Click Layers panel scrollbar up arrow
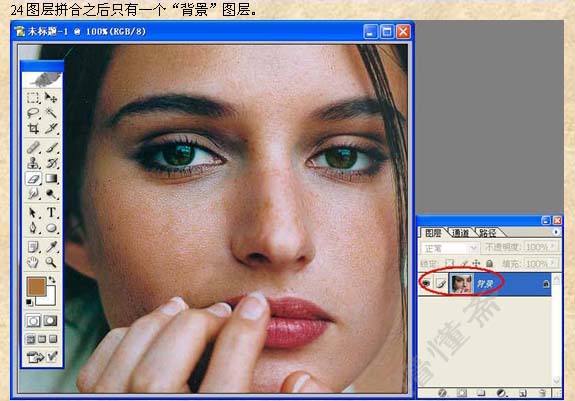 557,279
